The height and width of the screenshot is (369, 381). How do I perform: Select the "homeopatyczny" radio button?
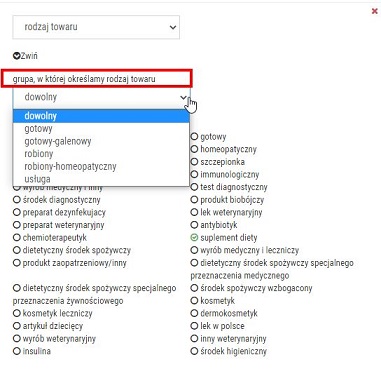(x=194, y=149)
